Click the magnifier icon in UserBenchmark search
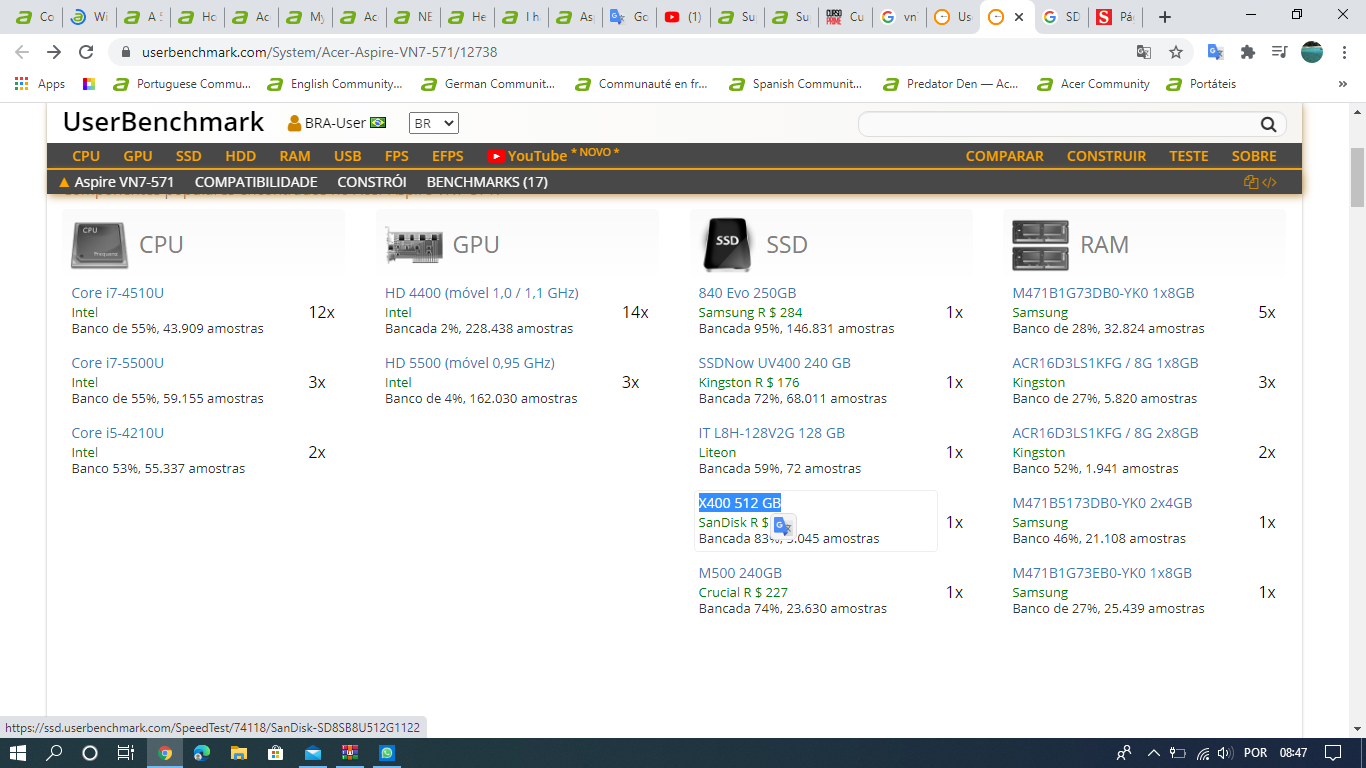 (x=1268, y=124)
